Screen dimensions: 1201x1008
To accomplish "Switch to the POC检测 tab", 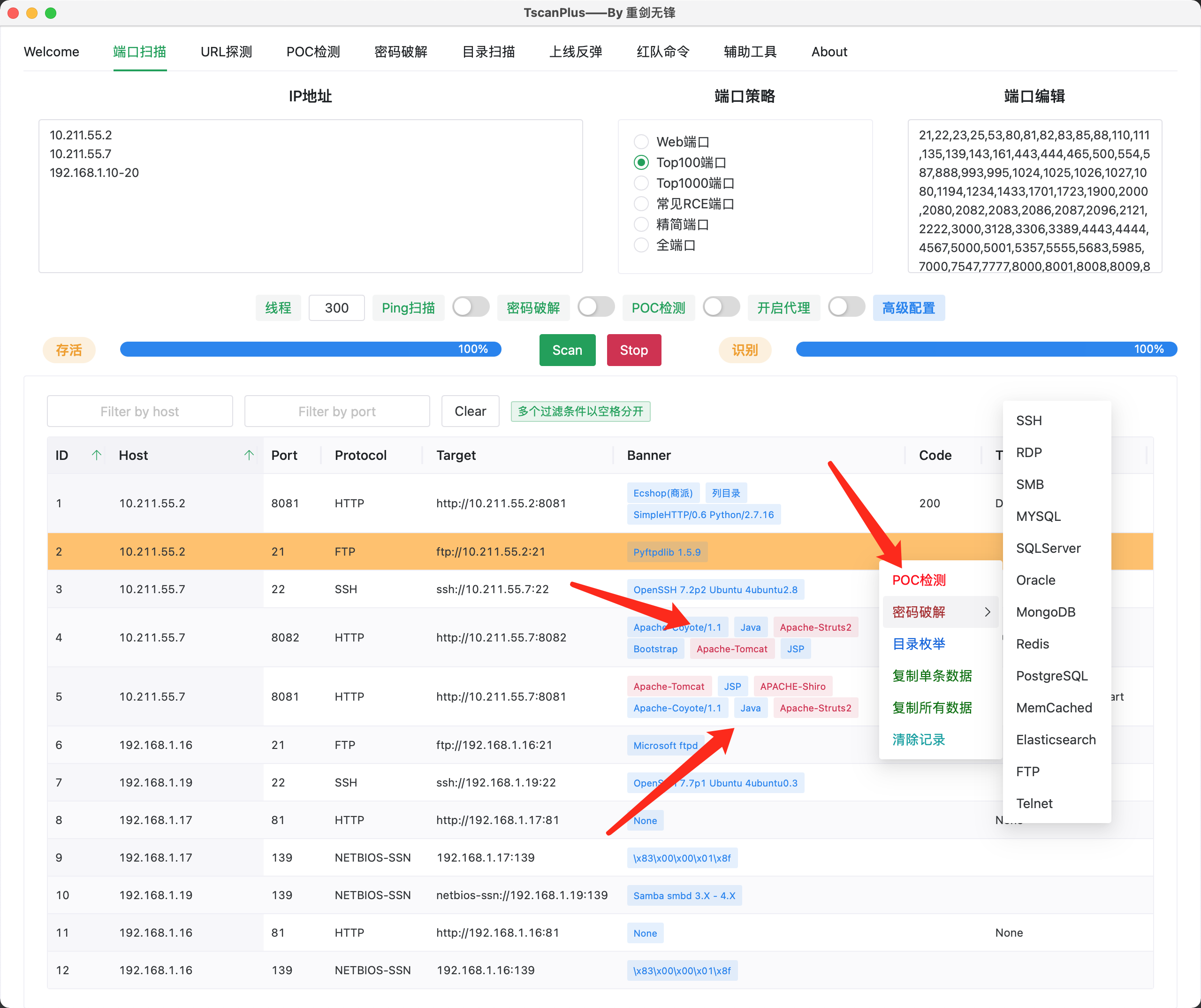I will (313, 52).
